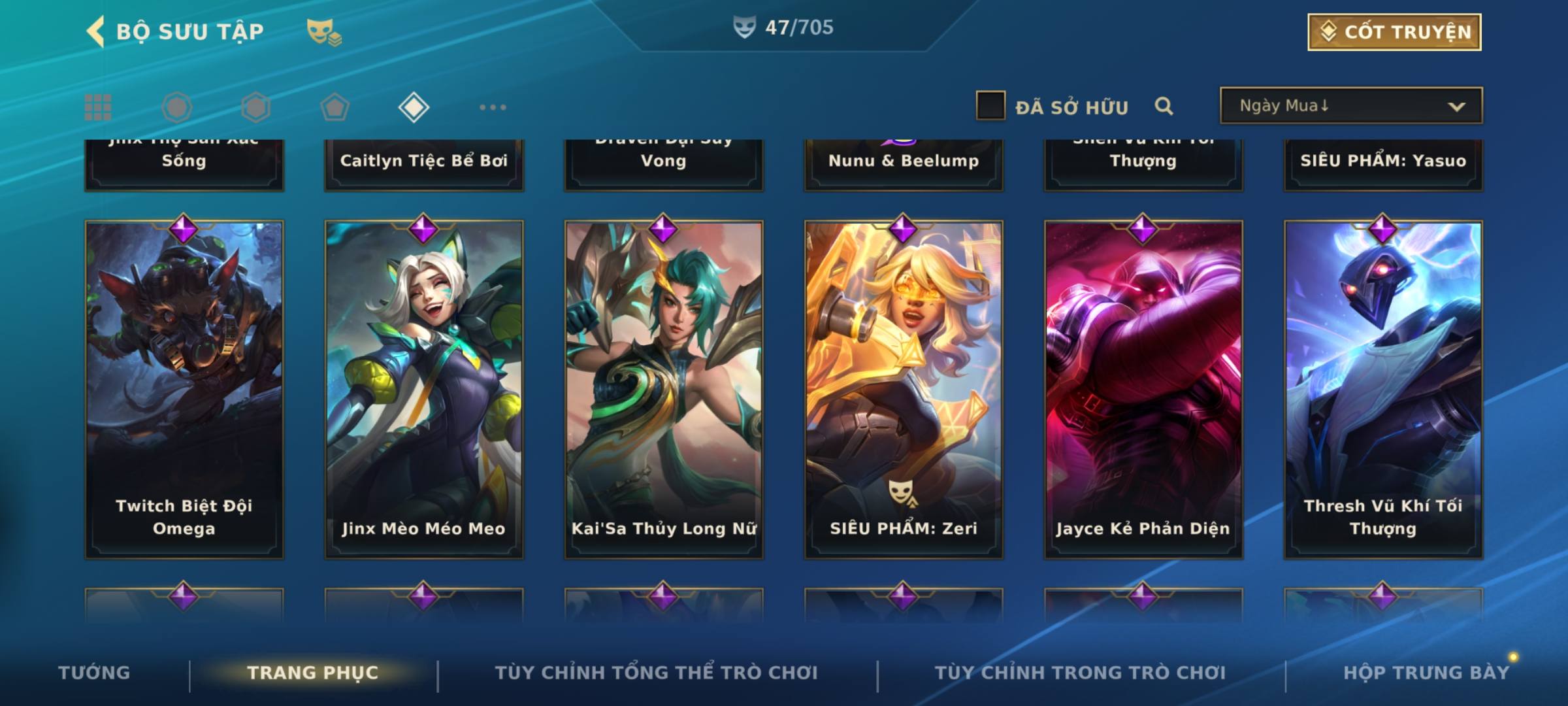Switch to the Tướng tab
Image resolution: width=1568 pixels, height=706 pixels.
click(94, 673)
